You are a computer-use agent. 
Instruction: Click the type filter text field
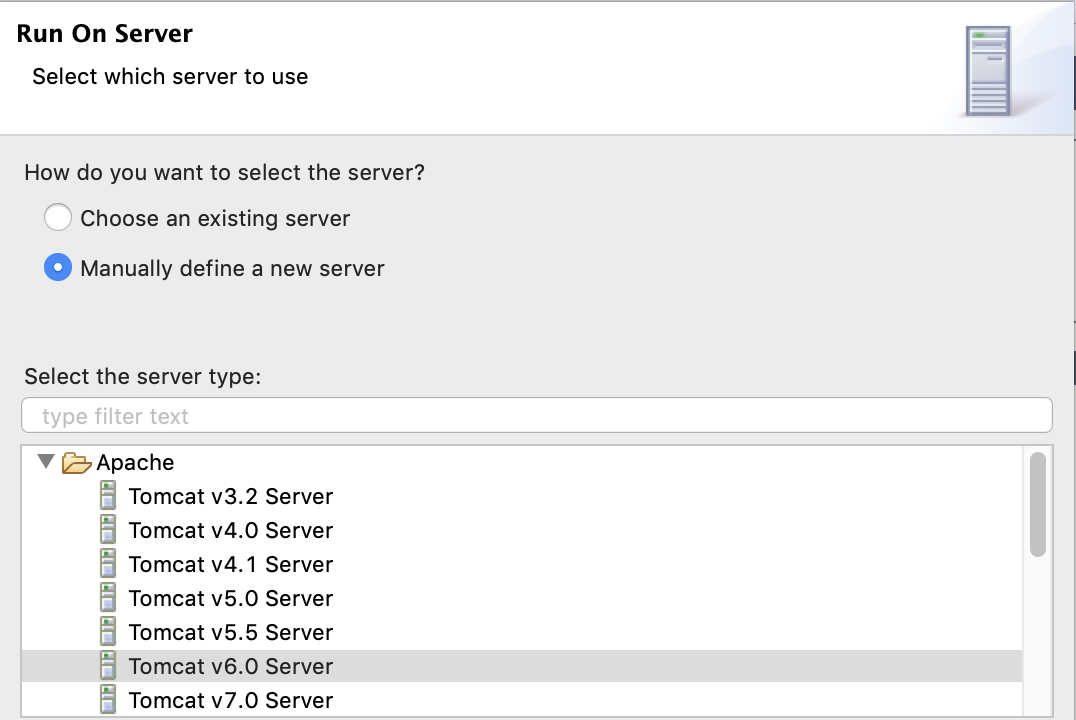537,415
